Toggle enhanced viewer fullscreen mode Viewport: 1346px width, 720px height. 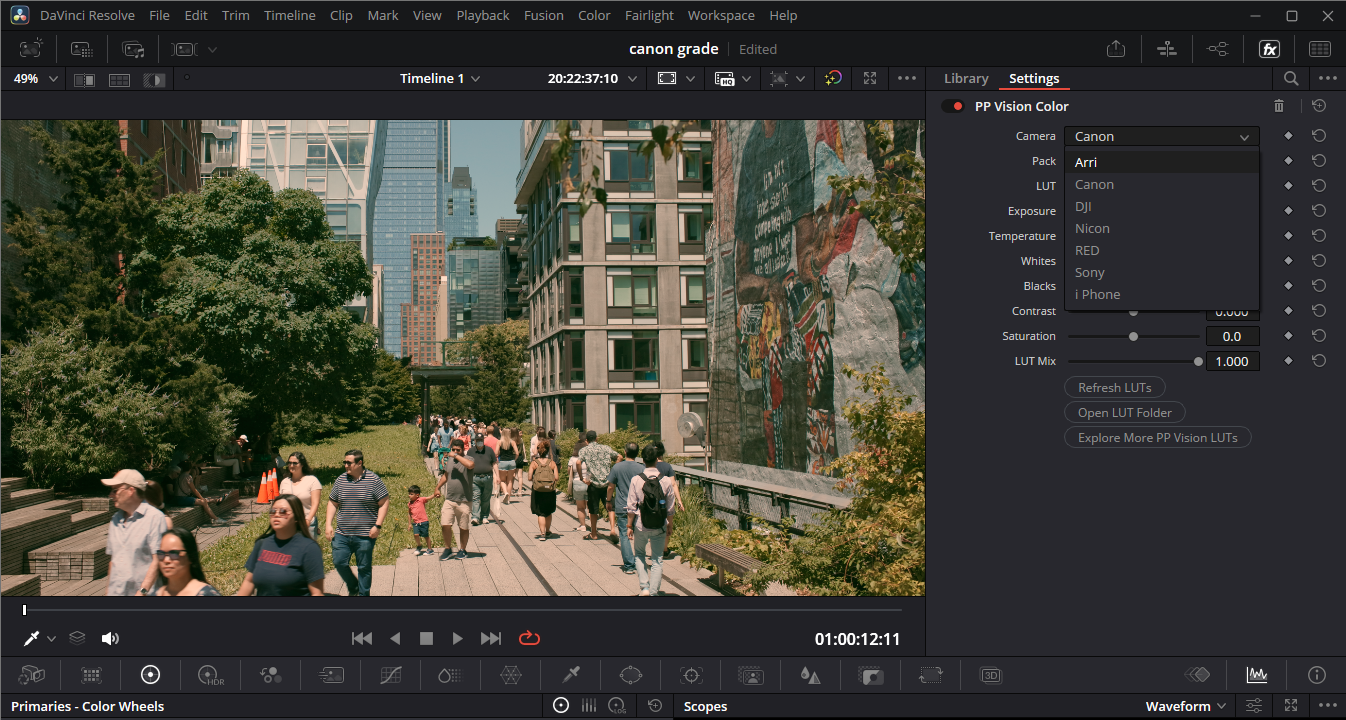(870, 78)
